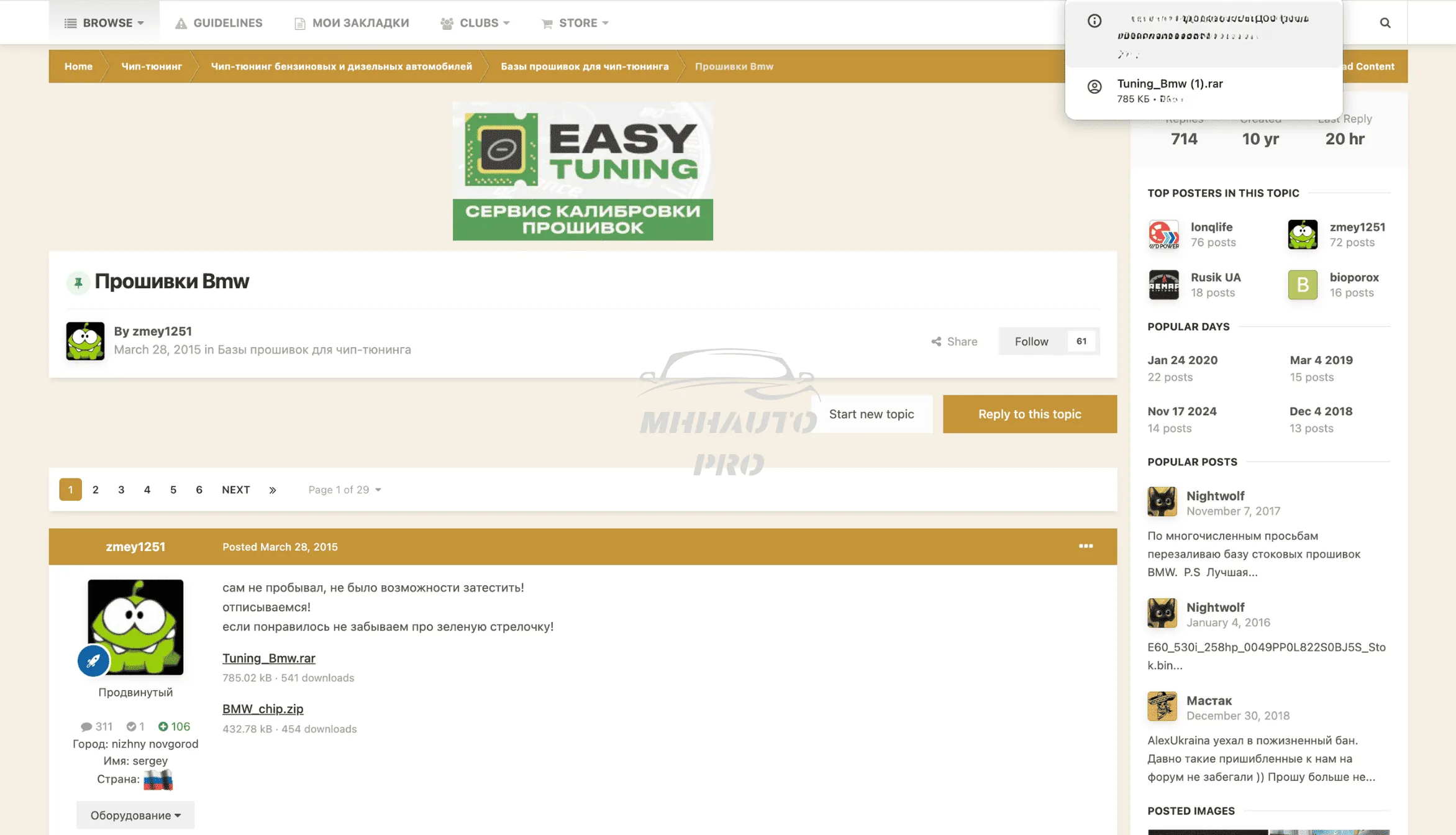The image size is (1456, 835).
Task: Click the rocket rank badge on avatar
Action: [x=93, y=661]
